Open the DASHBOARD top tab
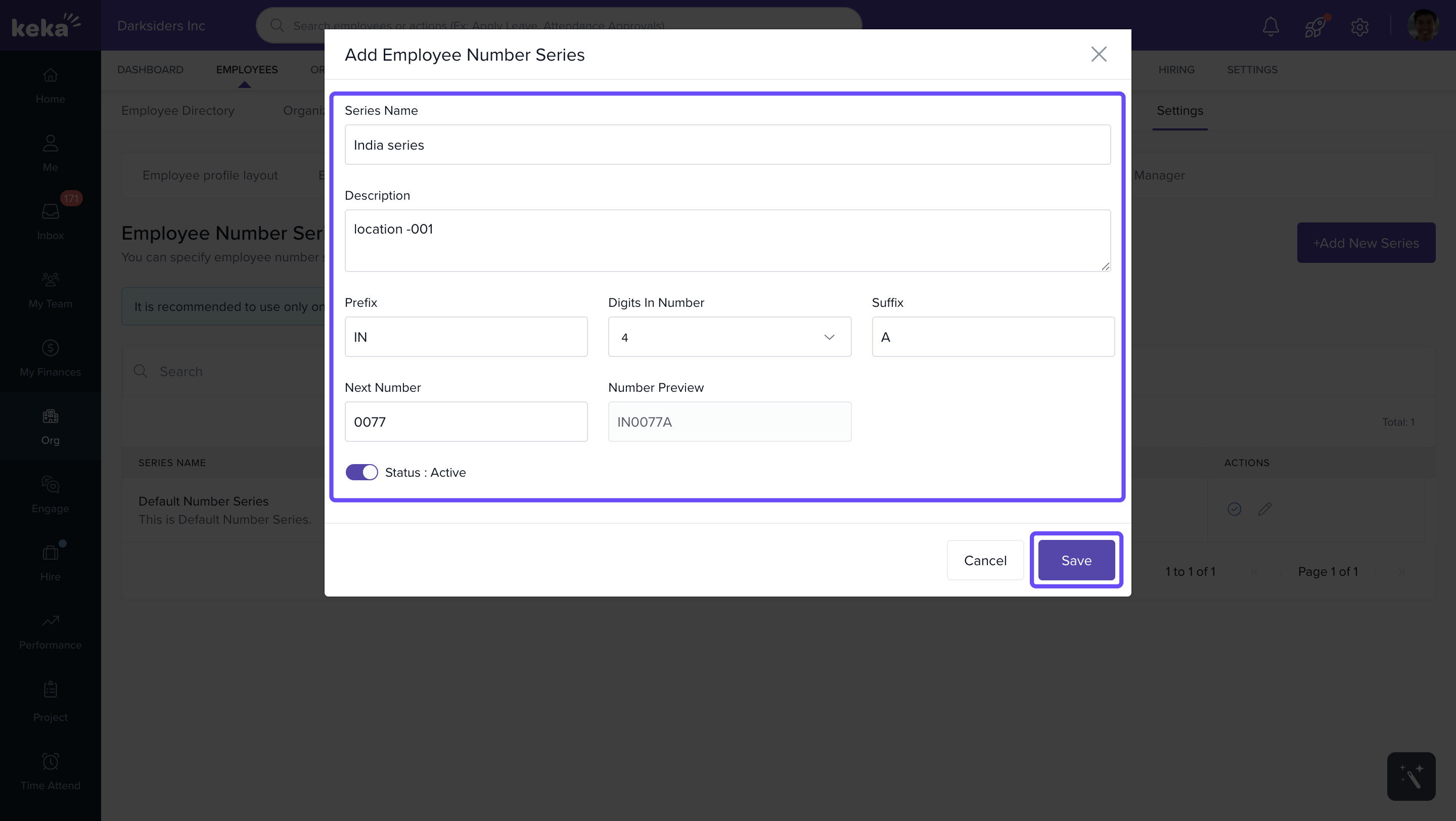This screenshot has height=821, width=1456. click(150, 69)
